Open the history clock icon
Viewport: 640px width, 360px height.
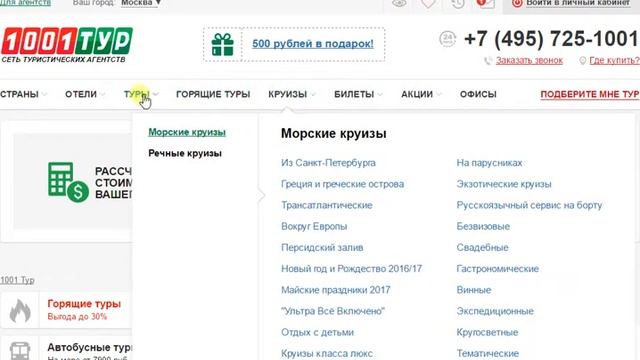[458, 3]
